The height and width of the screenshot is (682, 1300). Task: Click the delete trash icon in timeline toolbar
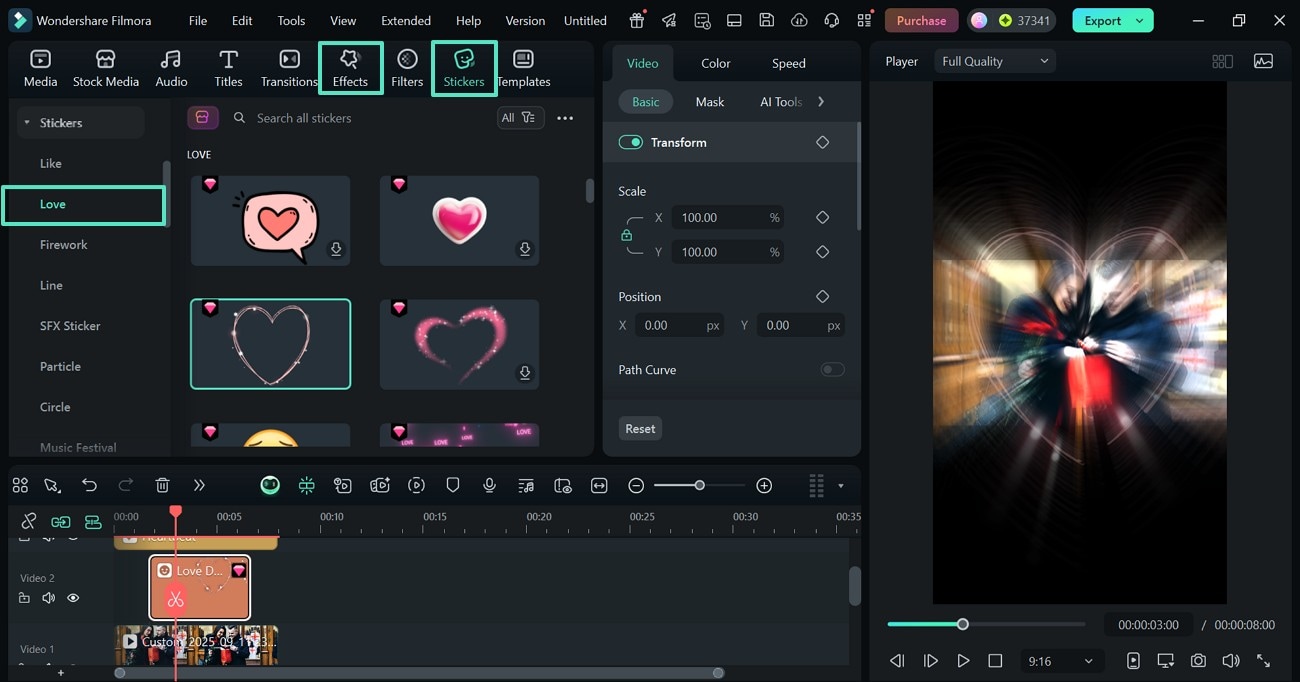point(162,485)
